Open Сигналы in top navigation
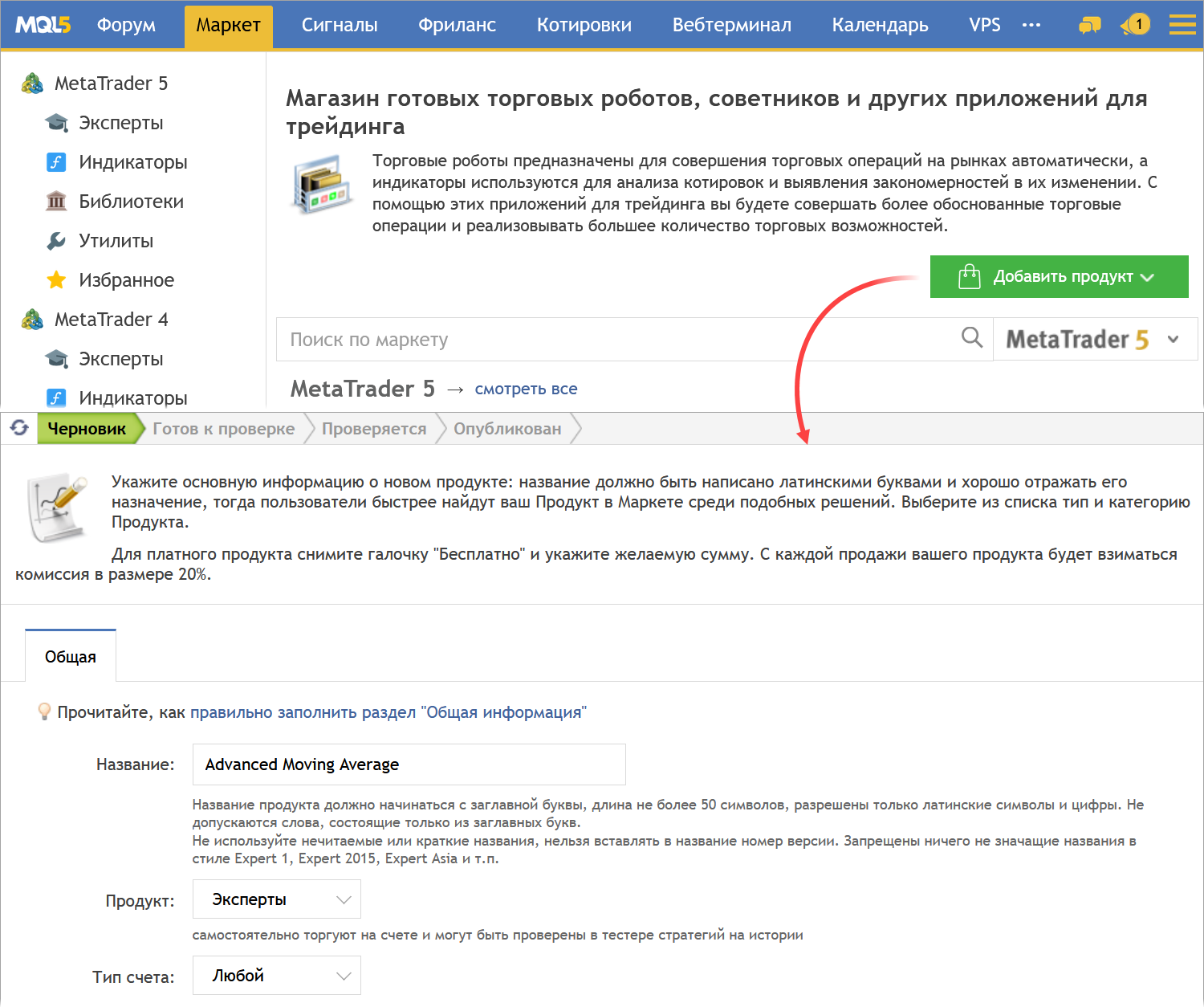The height and width of the screenshot is (1007, 1204). click(340, 25)
